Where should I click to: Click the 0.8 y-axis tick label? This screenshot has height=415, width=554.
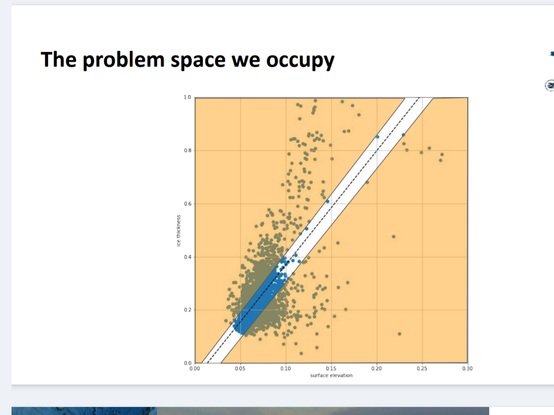[x=187, y=150]
